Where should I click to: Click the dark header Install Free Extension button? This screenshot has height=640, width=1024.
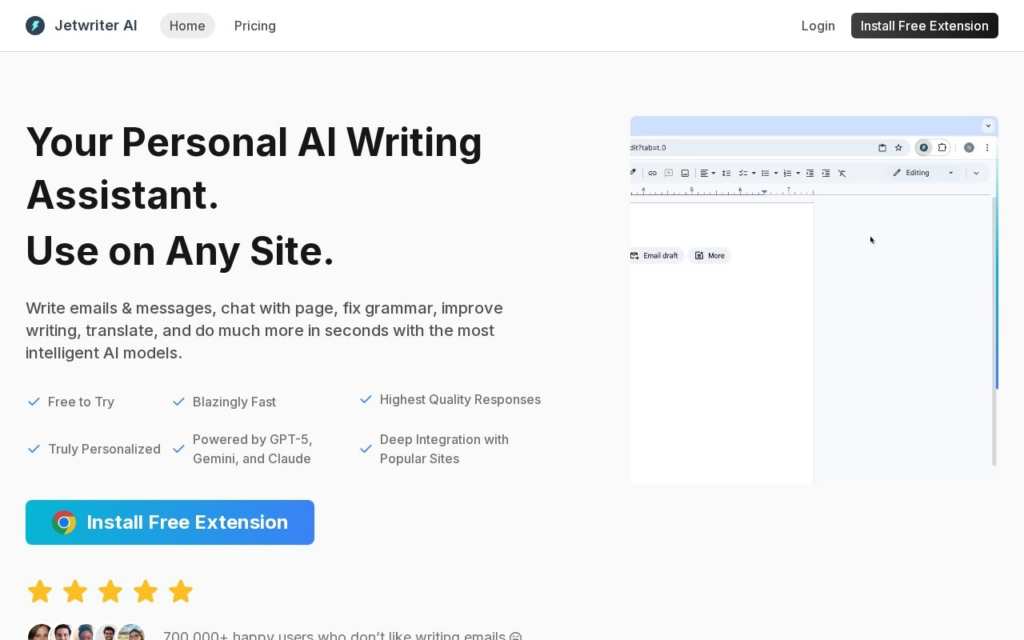click(x=924, y=25)
